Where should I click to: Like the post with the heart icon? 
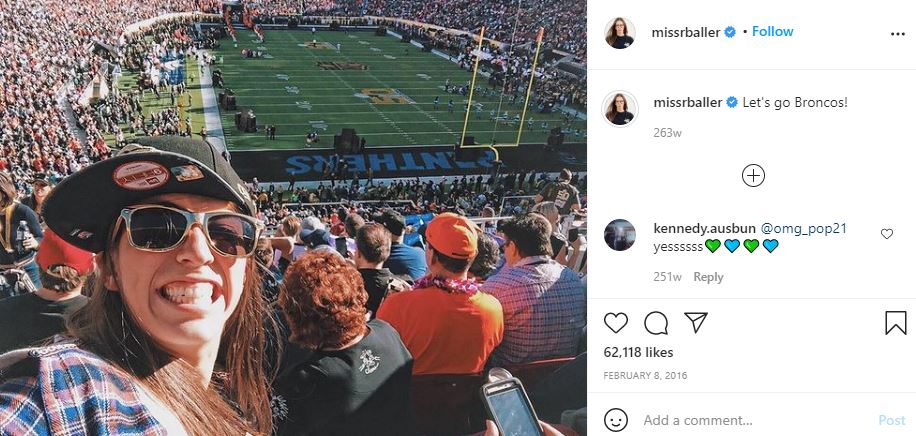tap(615, 323)
